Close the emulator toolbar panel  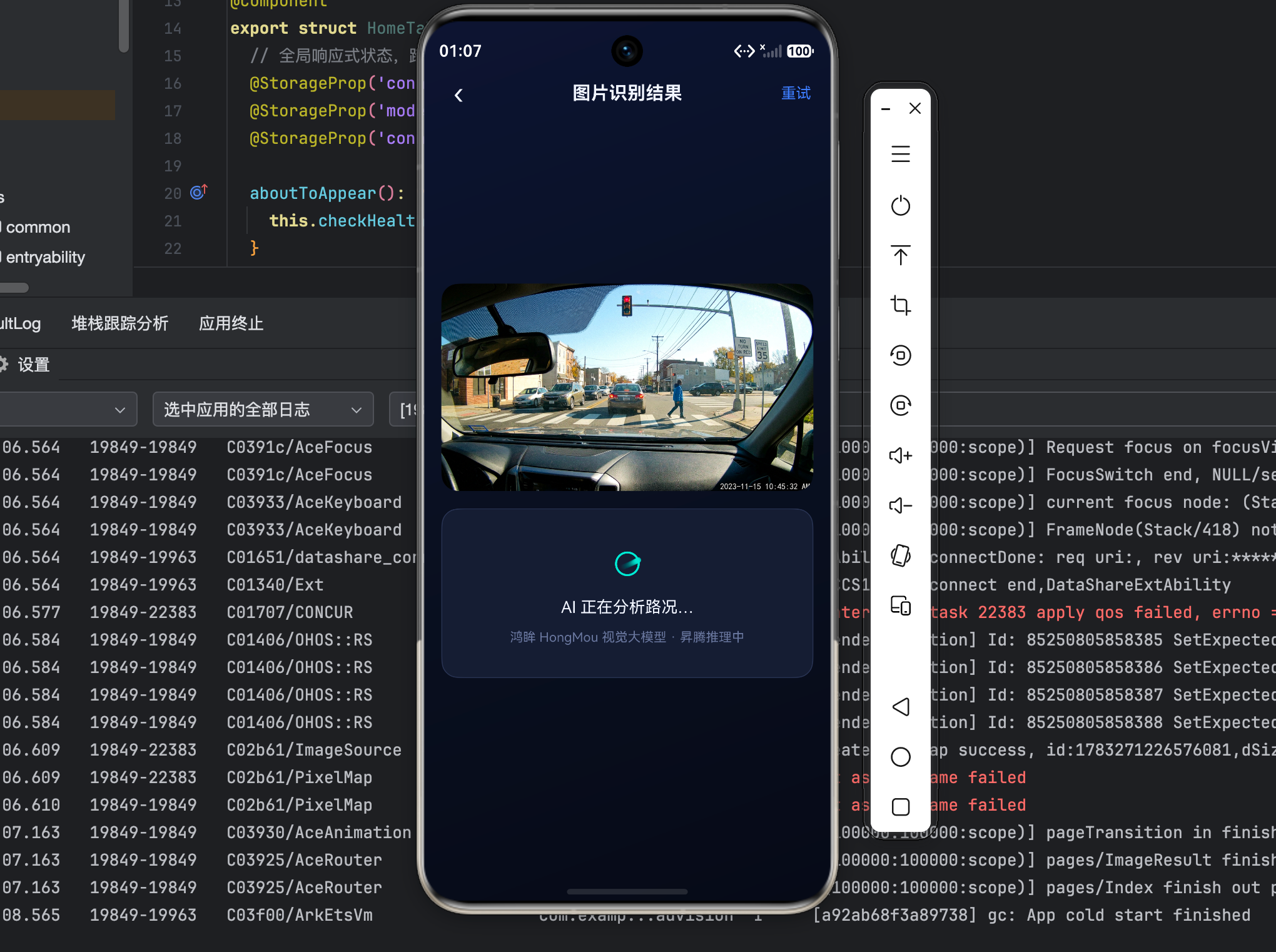tap(915, 108)
